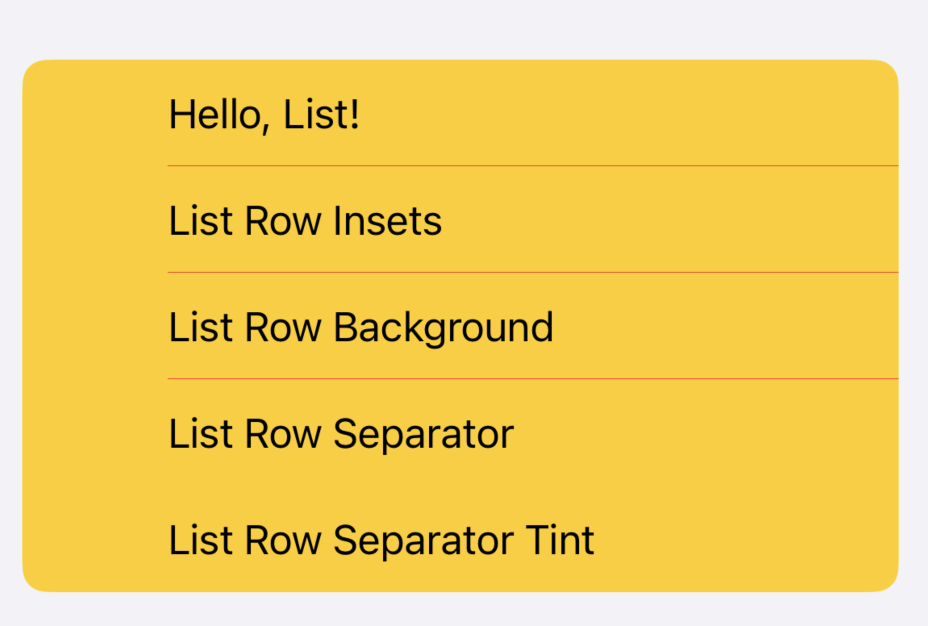Click the left inset beside "List Row Insets"
Image resolution: width=928 pixels, height=626 pixels.
tap(94, 221)
